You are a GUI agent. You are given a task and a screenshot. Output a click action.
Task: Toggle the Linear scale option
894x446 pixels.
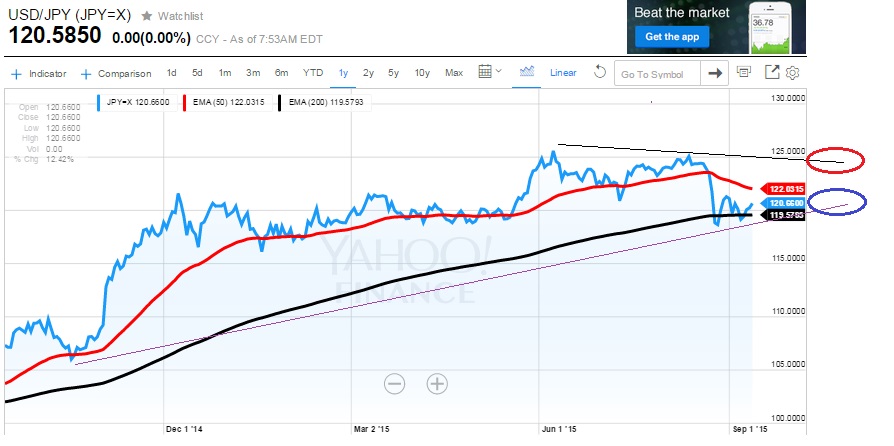click(563, 73)
